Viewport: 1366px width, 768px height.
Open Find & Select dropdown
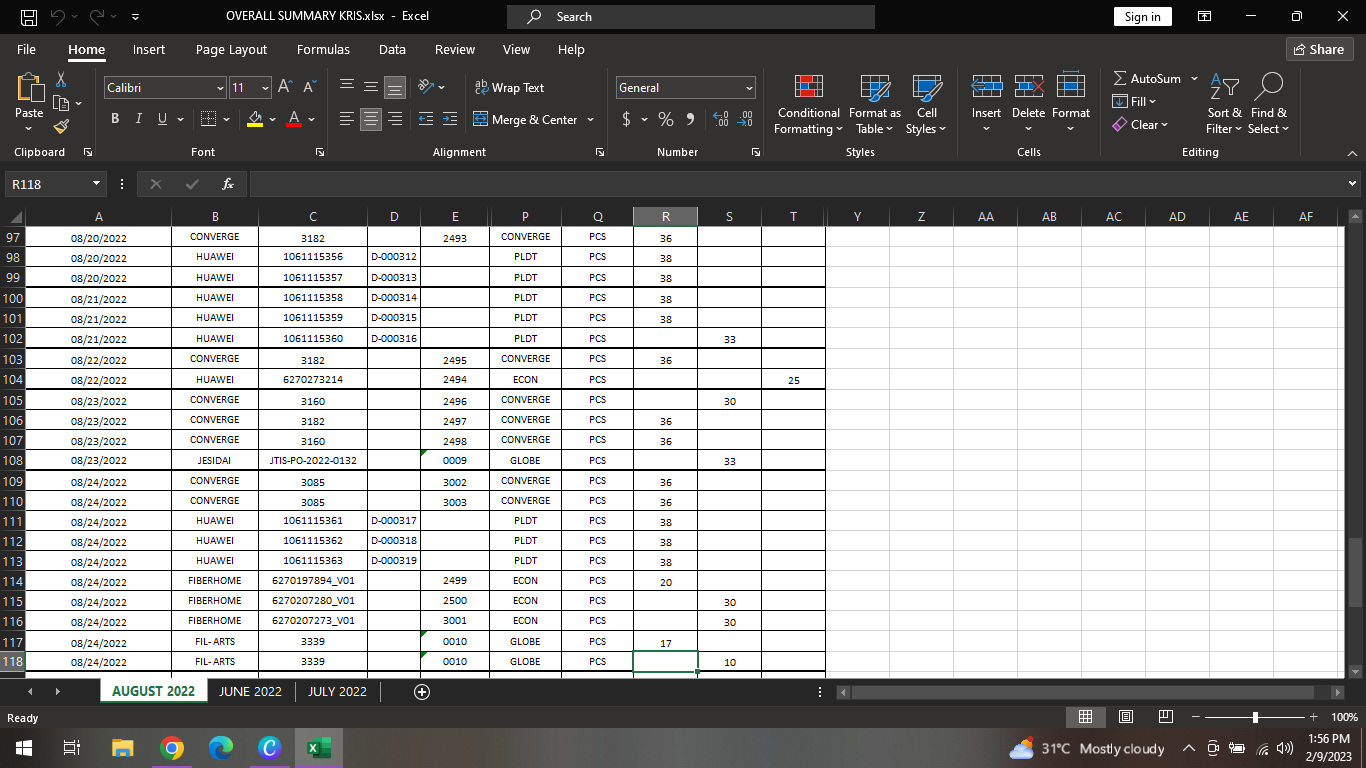pyautogui.click(x=1268, y=104)
